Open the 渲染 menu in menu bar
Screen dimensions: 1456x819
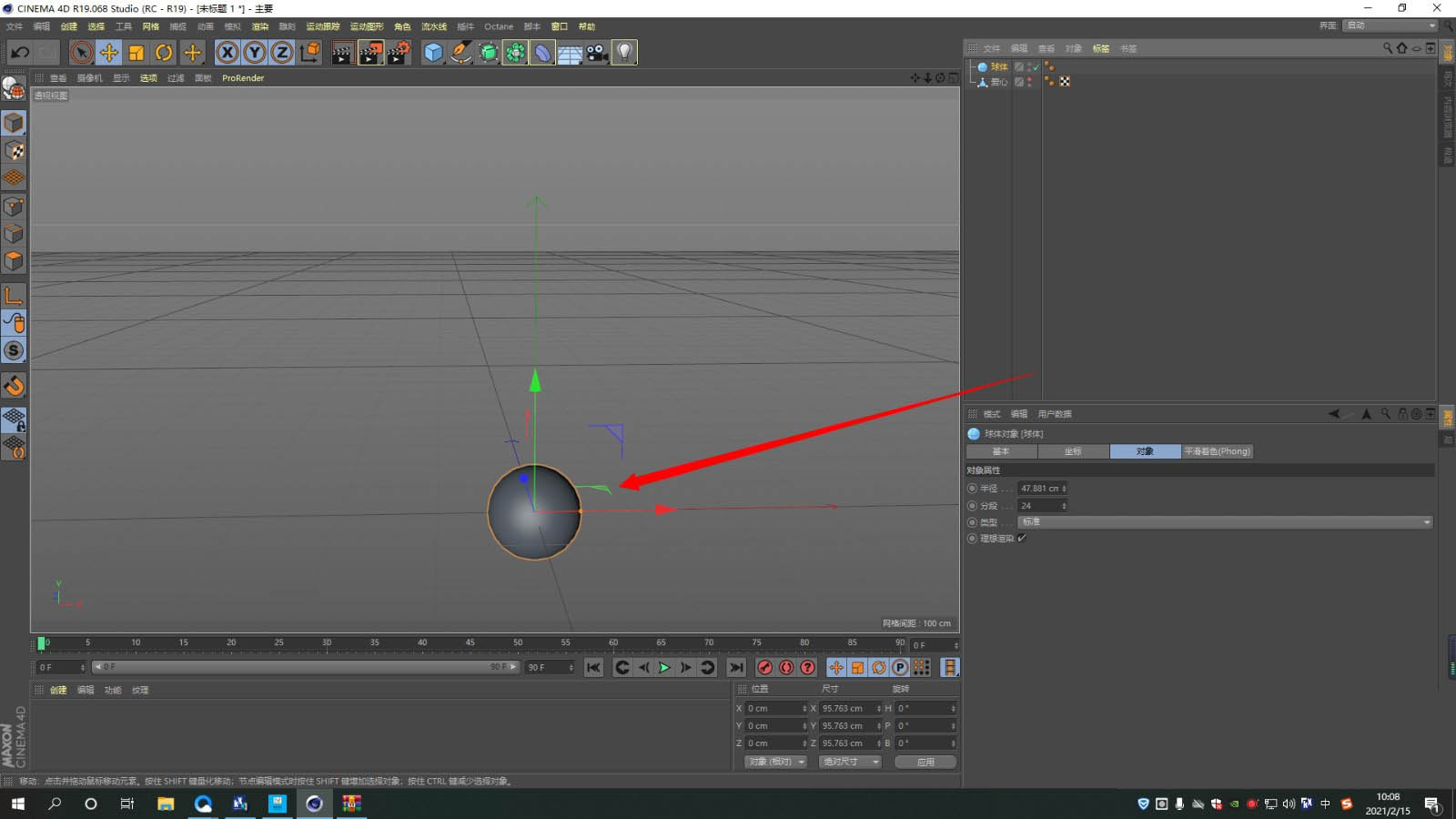[259, 26]
